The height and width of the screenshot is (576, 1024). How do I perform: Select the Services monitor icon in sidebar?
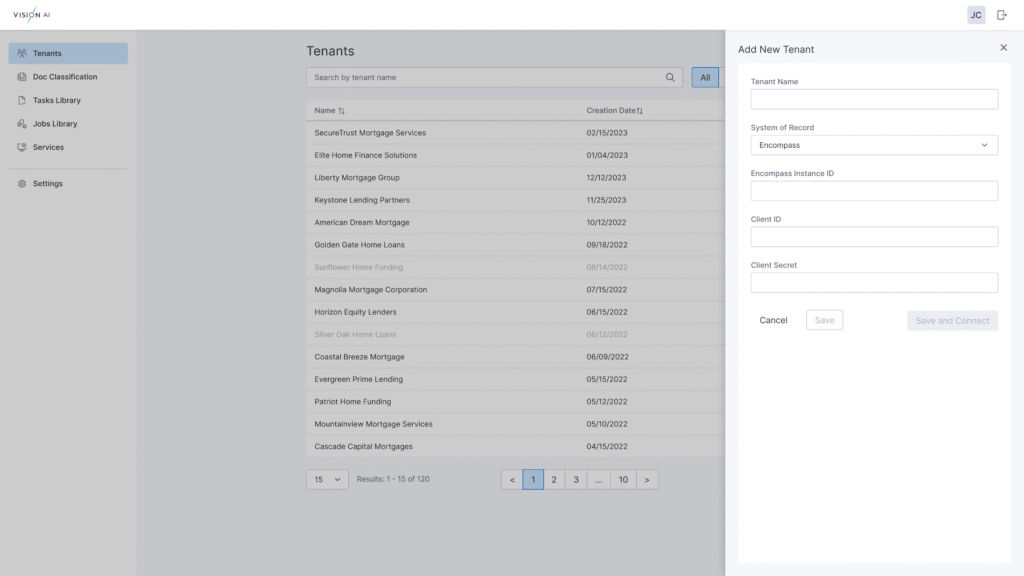(x=20, y=147)
